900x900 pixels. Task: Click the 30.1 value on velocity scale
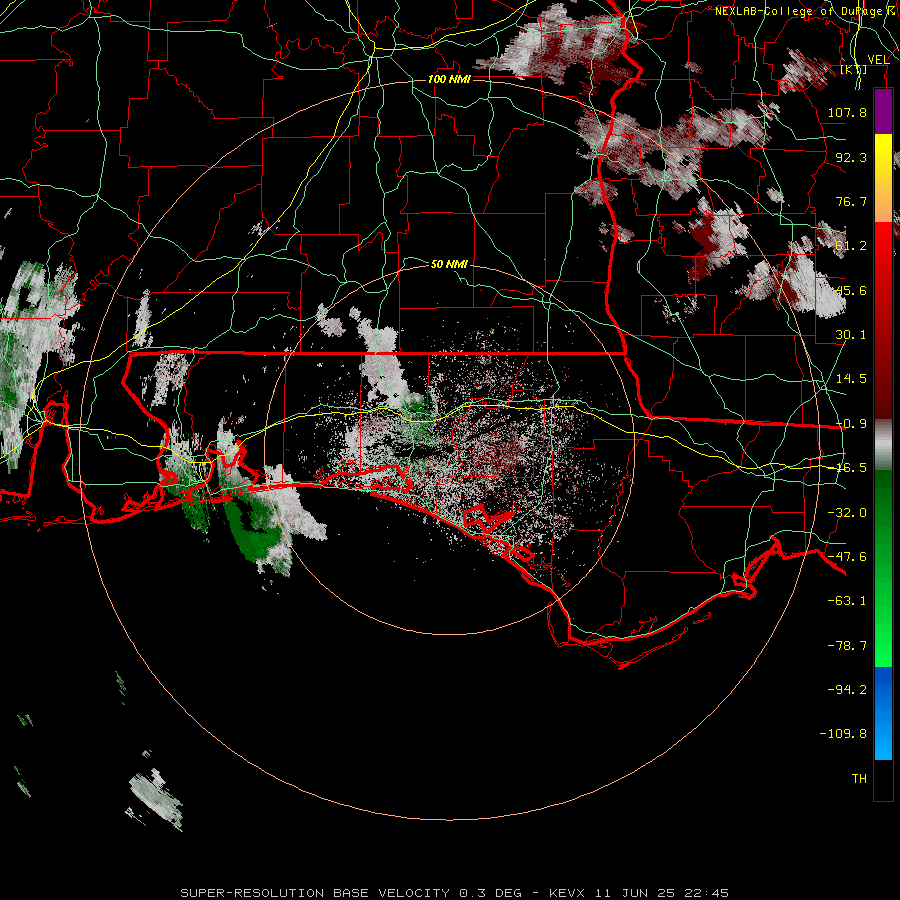click(x=851, y=335)
